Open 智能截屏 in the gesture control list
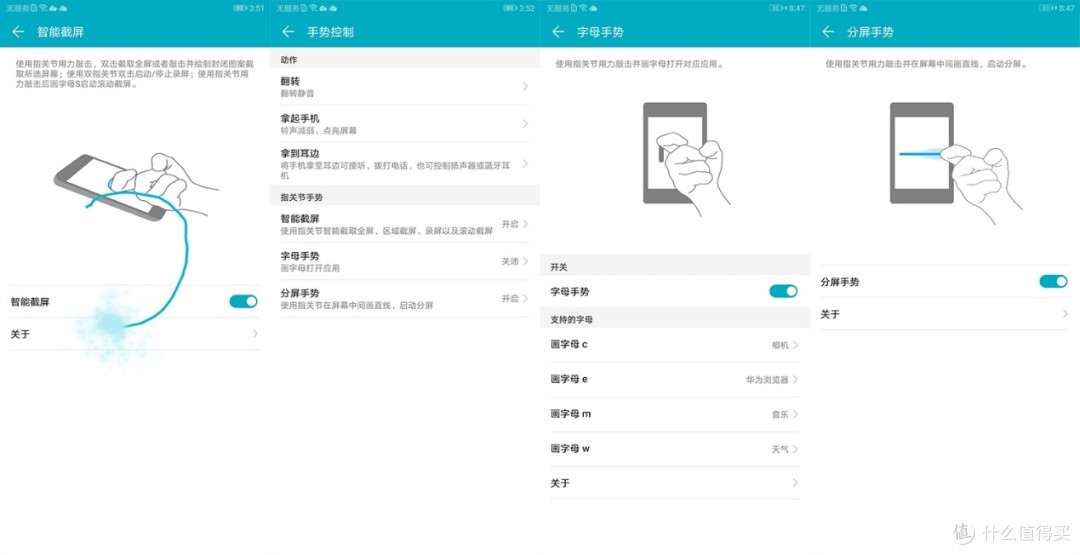Viewport: 1080px width, 555px height. 405,224
